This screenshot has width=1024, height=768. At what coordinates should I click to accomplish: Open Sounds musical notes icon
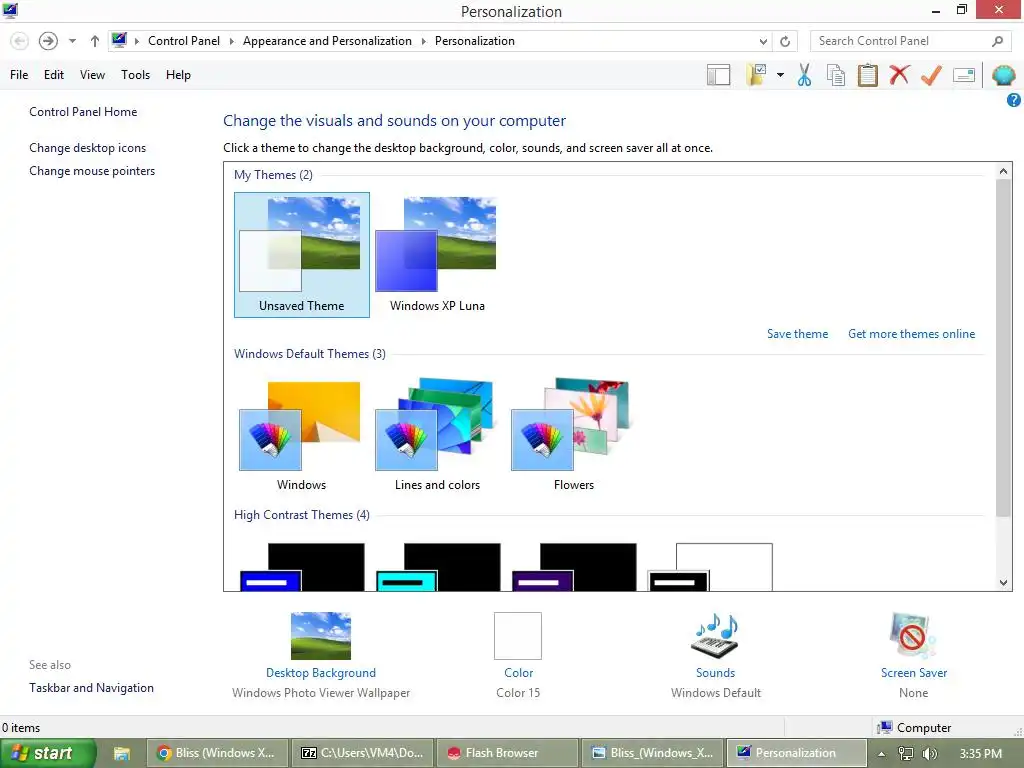click(x=715, y=635)
